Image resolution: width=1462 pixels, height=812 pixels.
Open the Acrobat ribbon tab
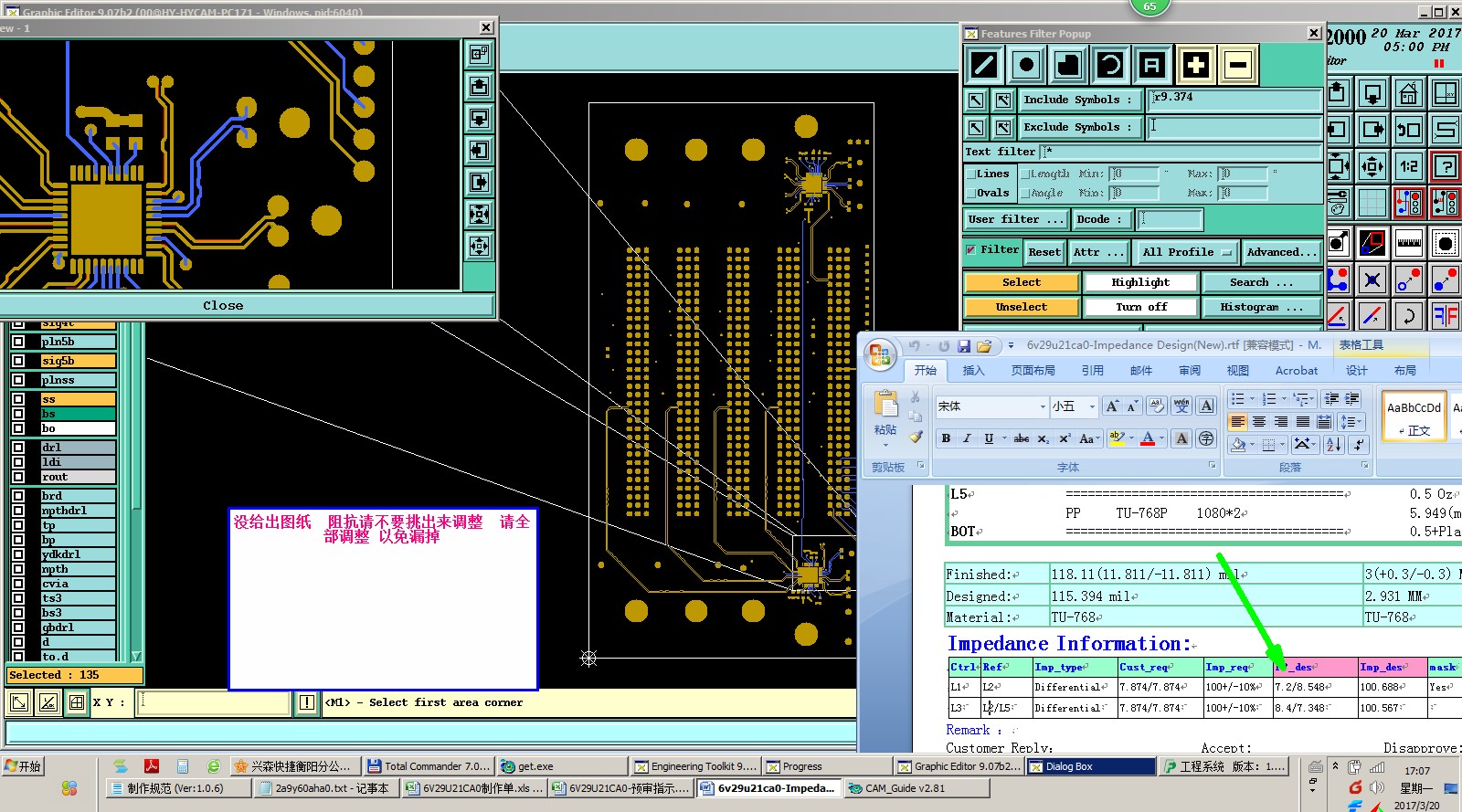[1296, 370]
